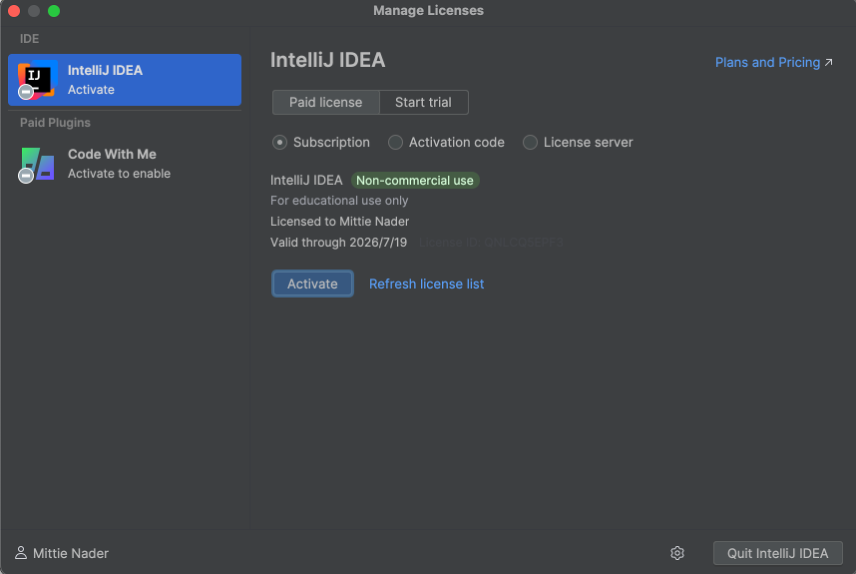Click the 'Activate to enable' text under Code With Me

click(119, 174)
